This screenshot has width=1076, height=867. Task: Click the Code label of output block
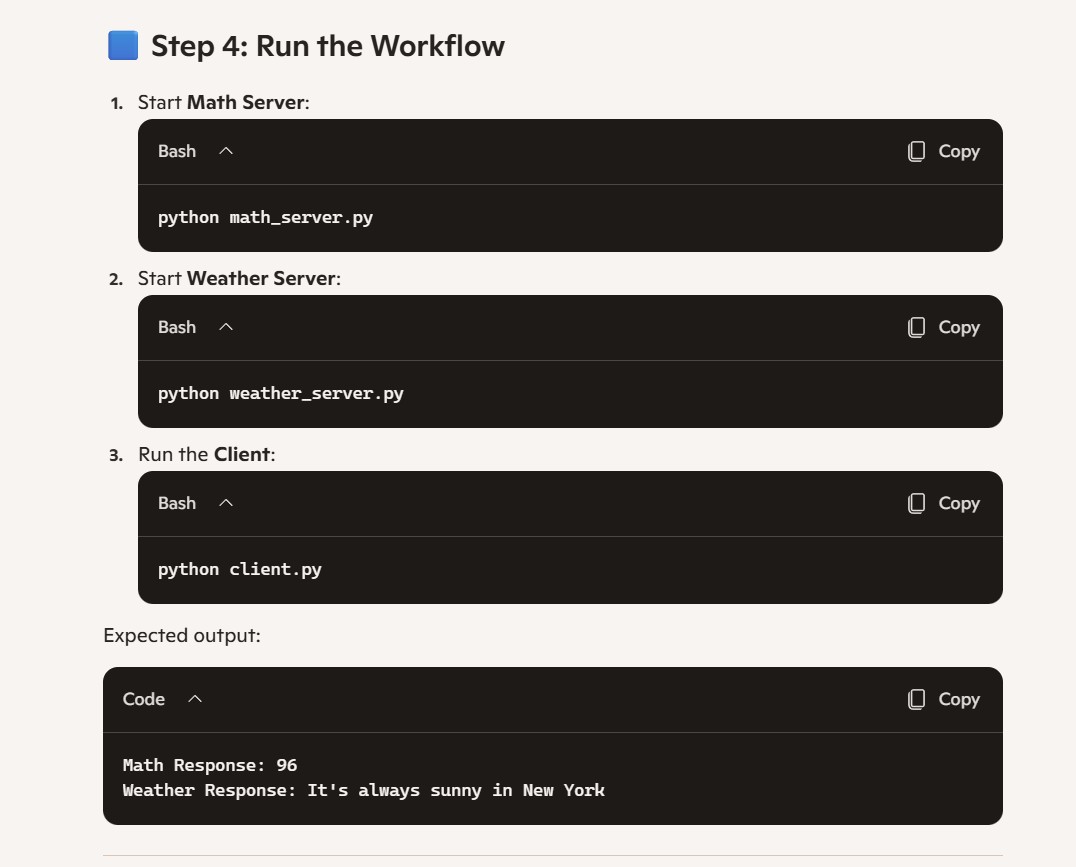(143, 699)
